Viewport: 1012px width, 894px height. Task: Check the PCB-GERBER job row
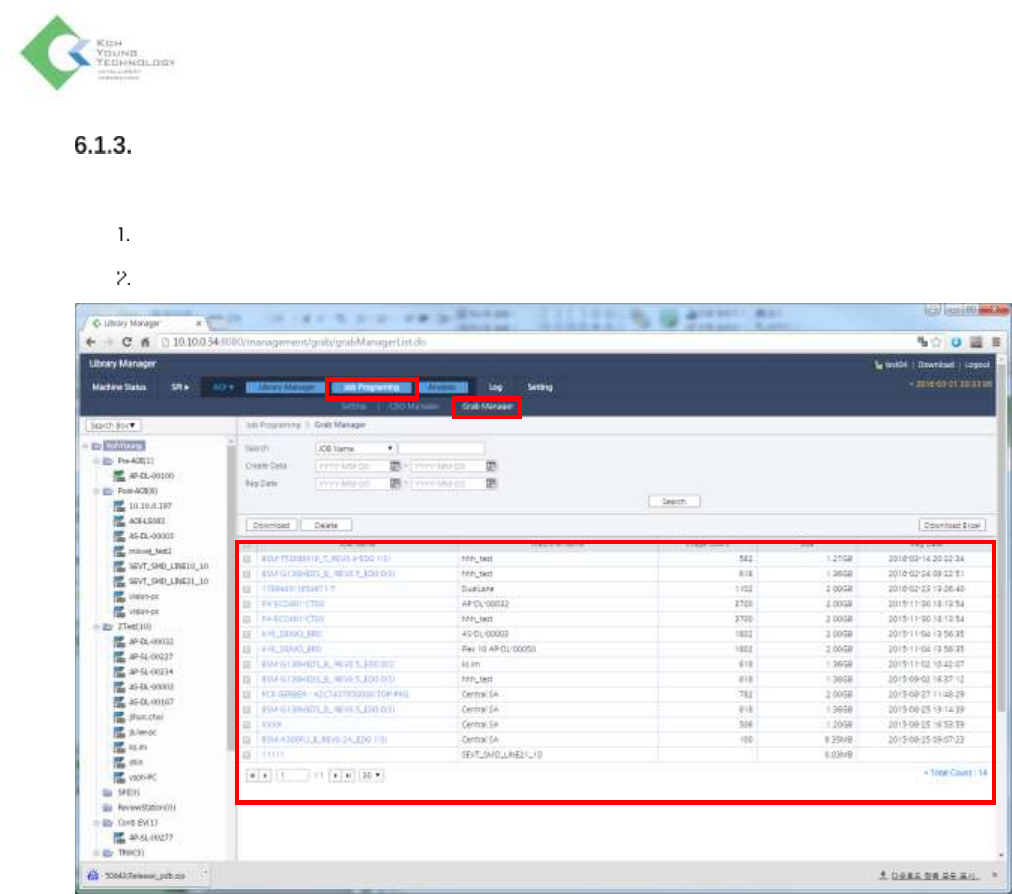point(247,695)
